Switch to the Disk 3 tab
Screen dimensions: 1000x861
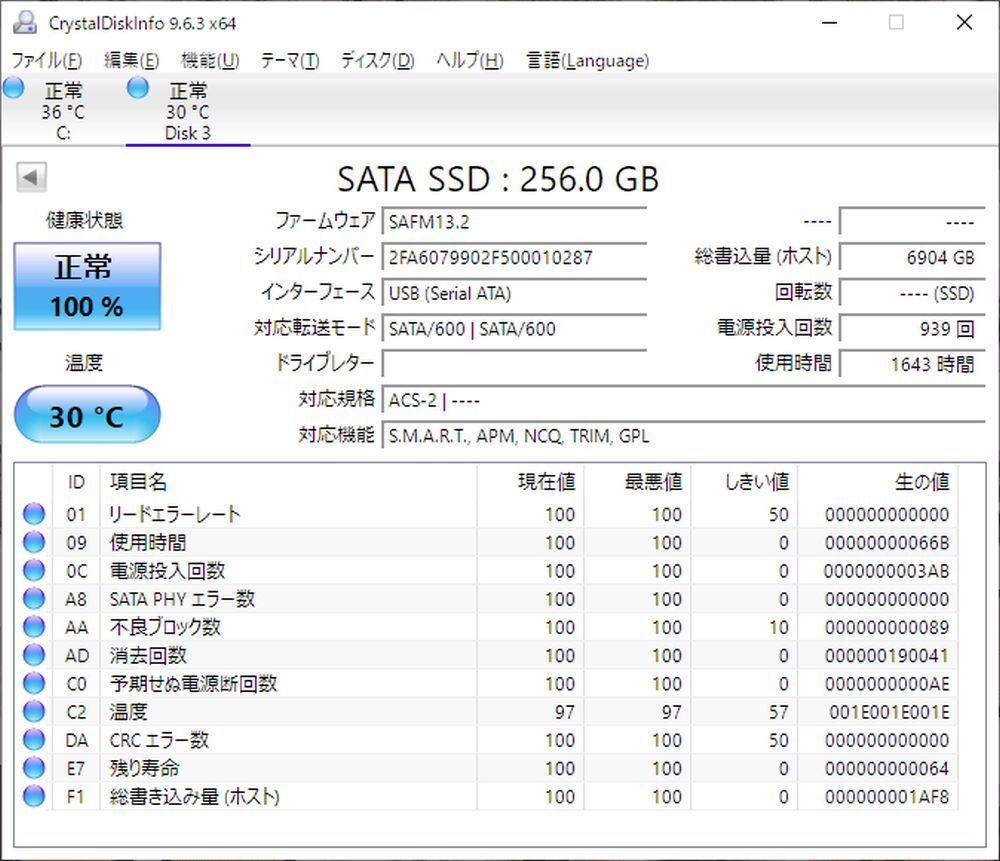(186, 110)
